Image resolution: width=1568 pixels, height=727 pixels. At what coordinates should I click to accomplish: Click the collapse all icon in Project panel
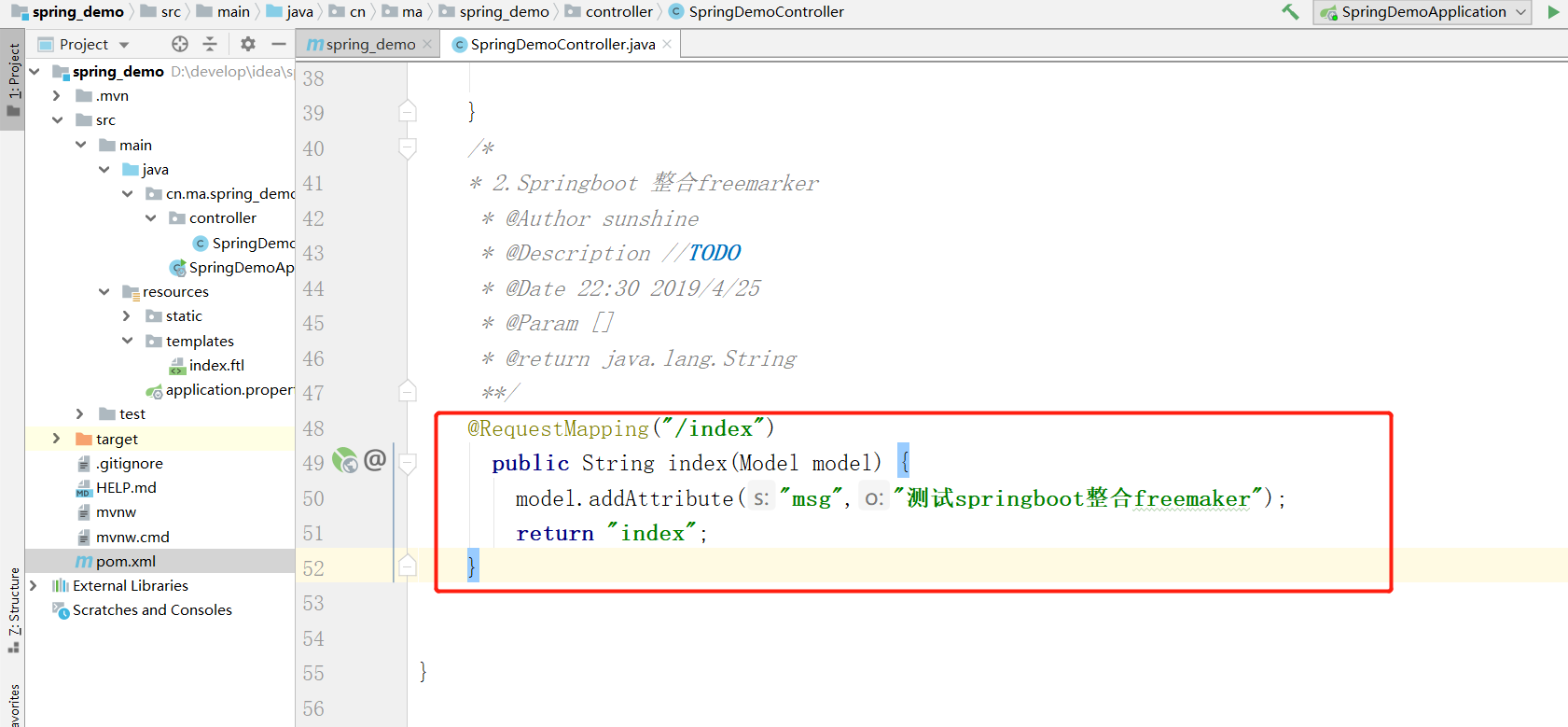click(210, 44)
